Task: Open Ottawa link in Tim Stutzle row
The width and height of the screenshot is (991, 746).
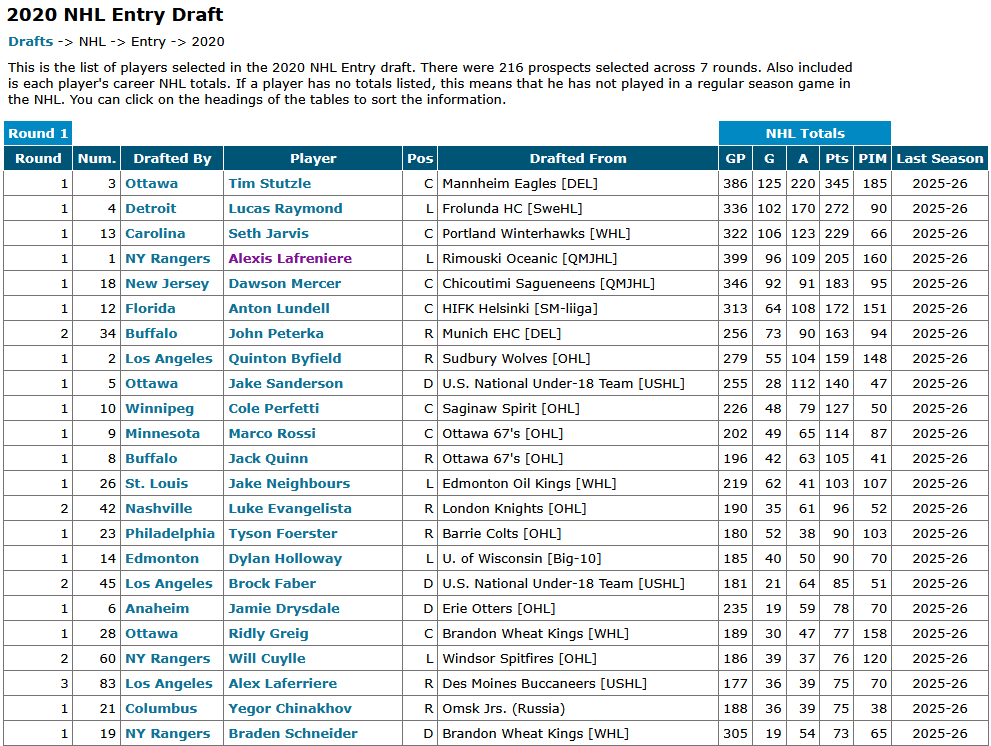Action: 151,183
